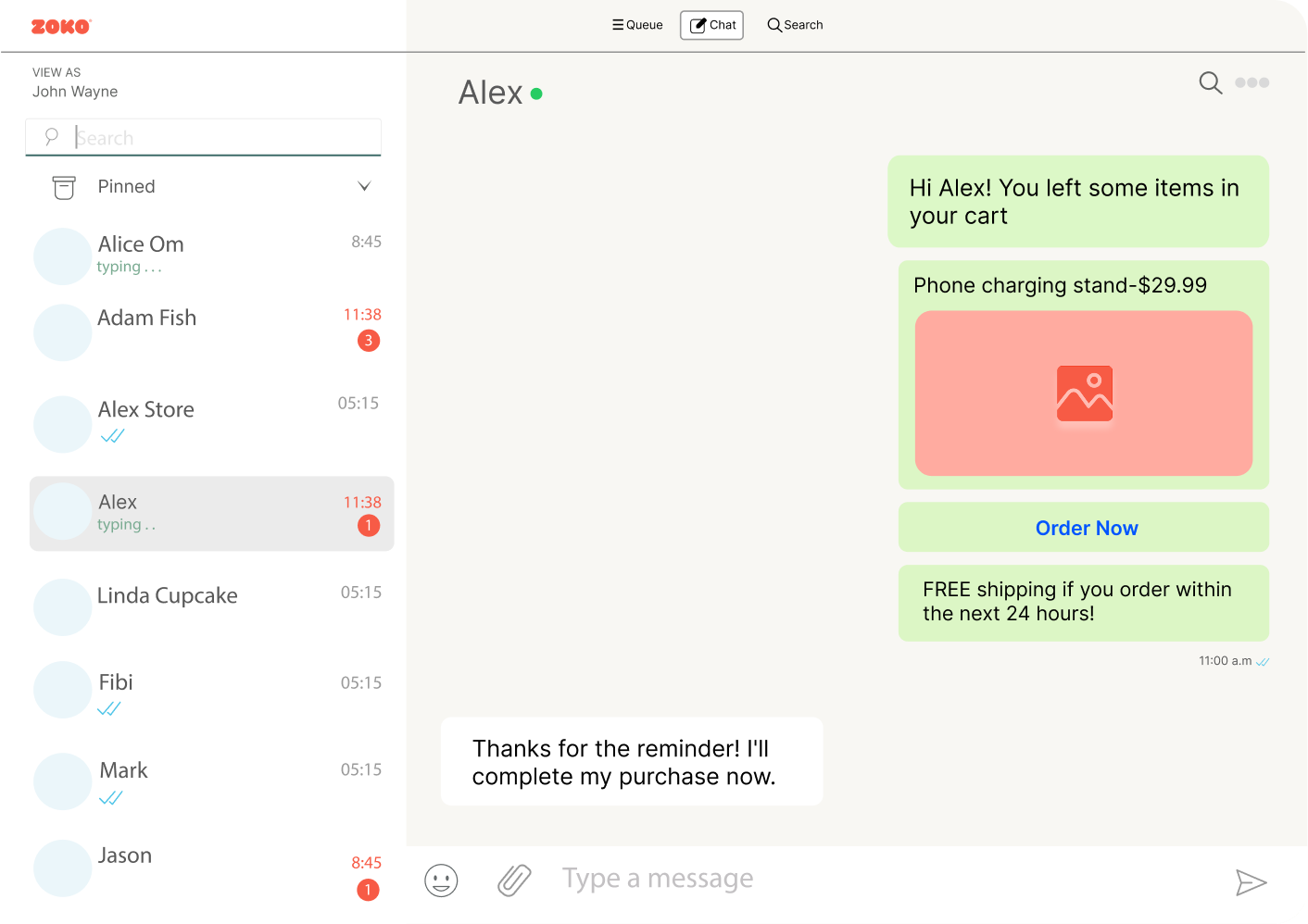Click Adam Fish 11:38 timestamp
Viewport: 1308px width, 924px height.
coord(362,315)
